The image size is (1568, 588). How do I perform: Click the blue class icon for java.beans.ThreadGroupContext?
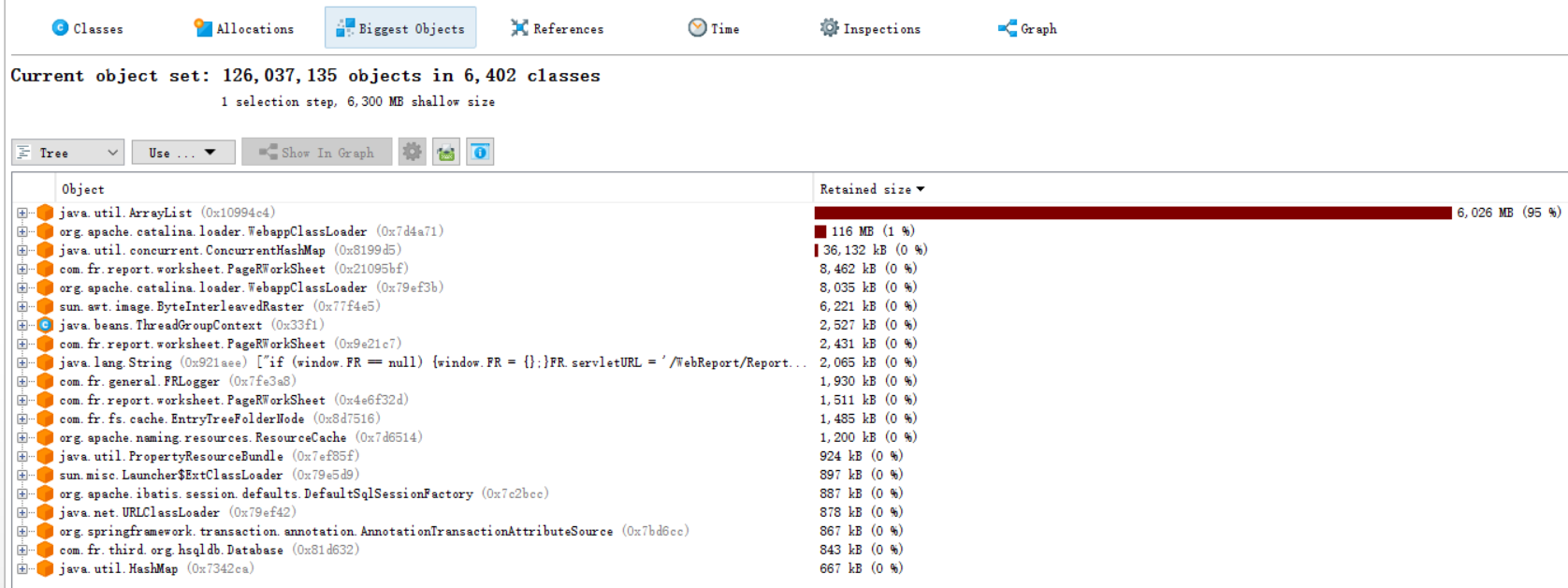[x=45, y=325]
